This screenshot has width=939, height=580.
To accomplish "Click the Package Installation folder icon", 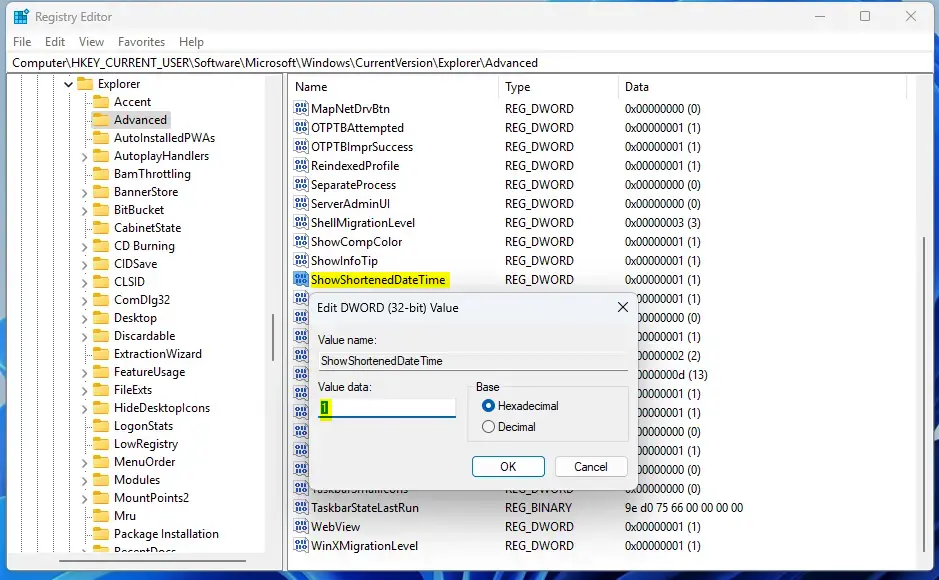I will (101, 533).
